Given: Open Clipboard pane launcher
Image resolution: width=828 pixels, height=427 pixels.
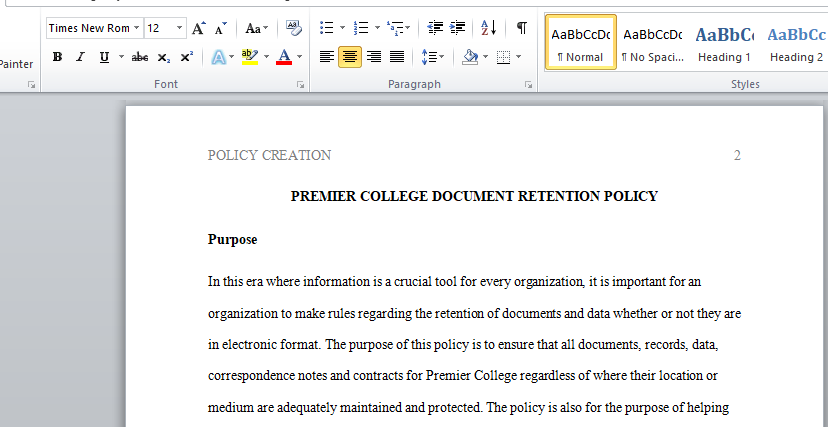Looking at the screenshot, I should point(32,84).
